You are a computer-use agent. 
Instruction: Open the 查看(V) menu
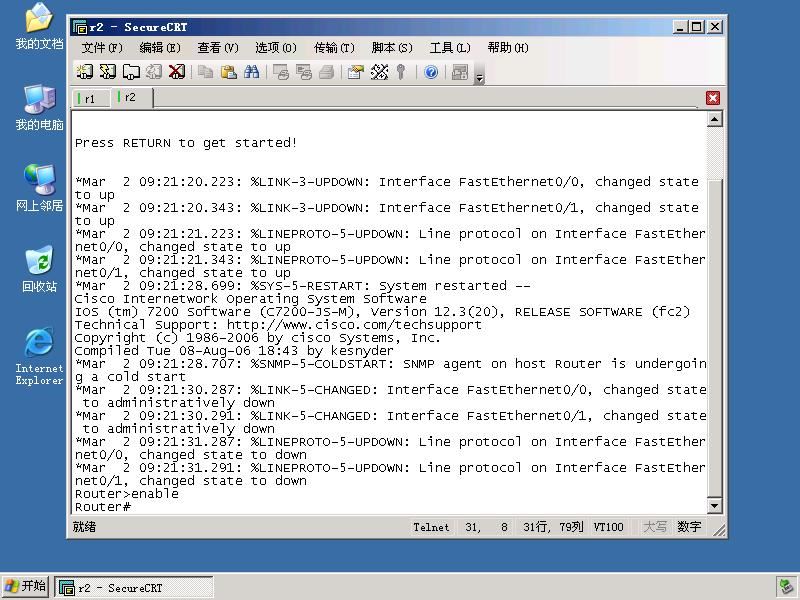point(218,48)
